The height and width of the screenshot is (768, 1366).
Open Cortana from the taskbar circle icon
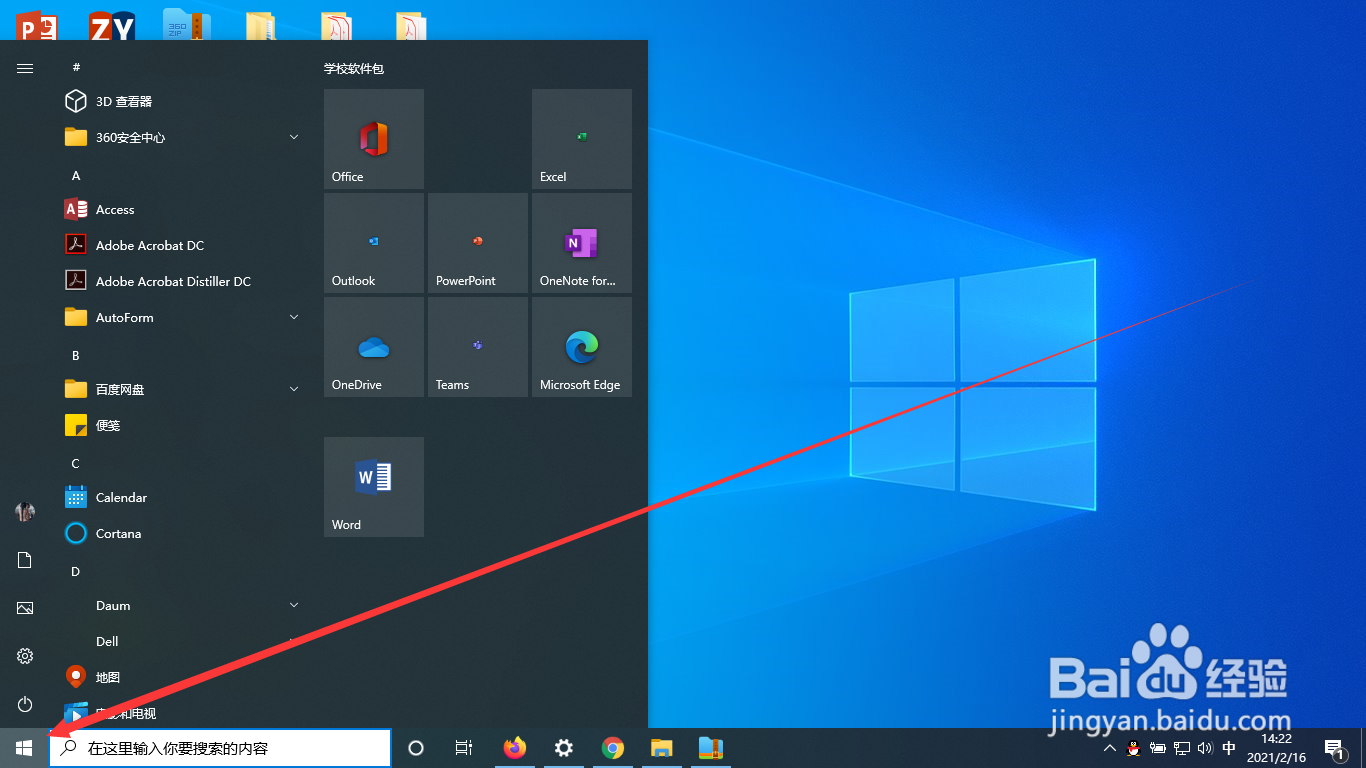click(416, 748)
